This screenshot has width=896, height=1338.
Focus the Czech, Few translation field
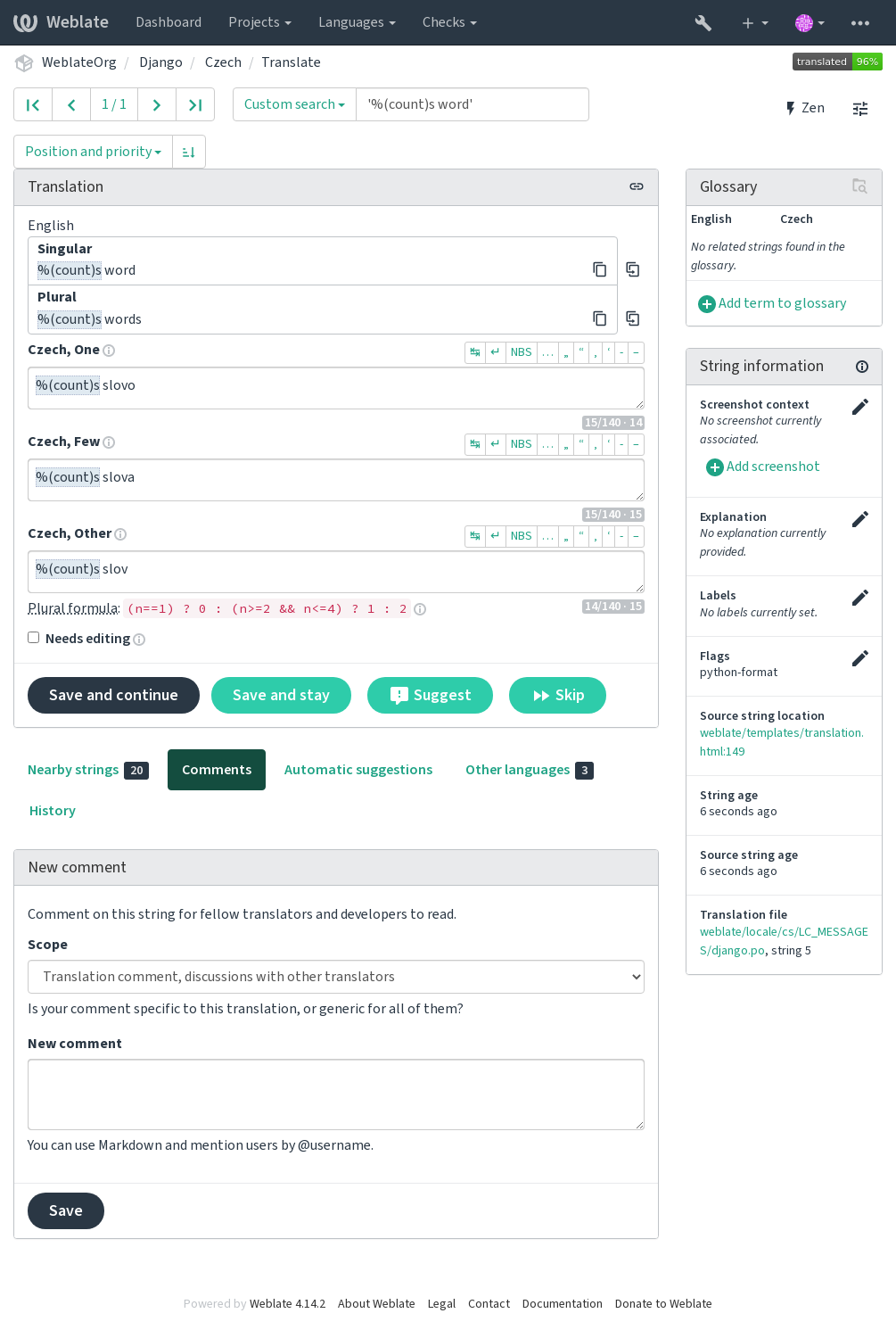point(336,480)
